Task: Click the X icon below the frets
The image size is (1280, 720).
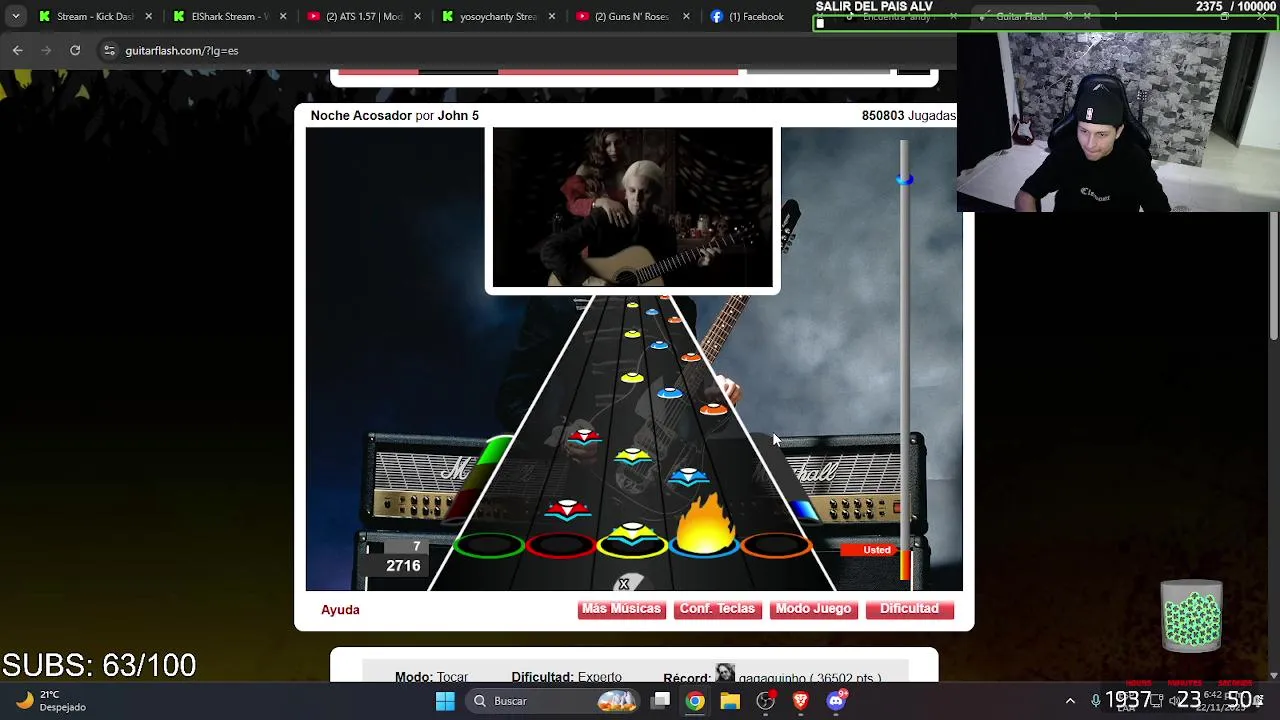Action: (623, 584)
